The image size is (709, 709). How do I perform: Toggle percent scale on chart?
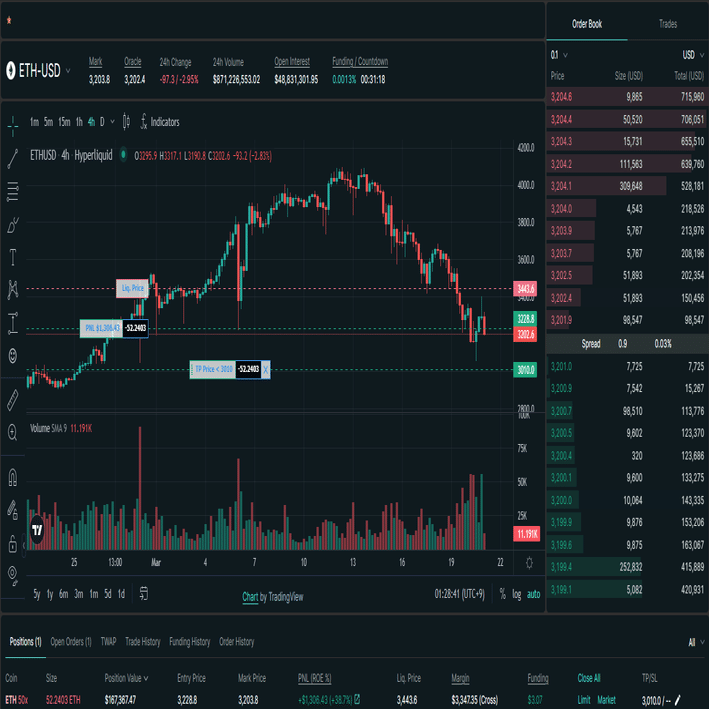pos(502,594)
